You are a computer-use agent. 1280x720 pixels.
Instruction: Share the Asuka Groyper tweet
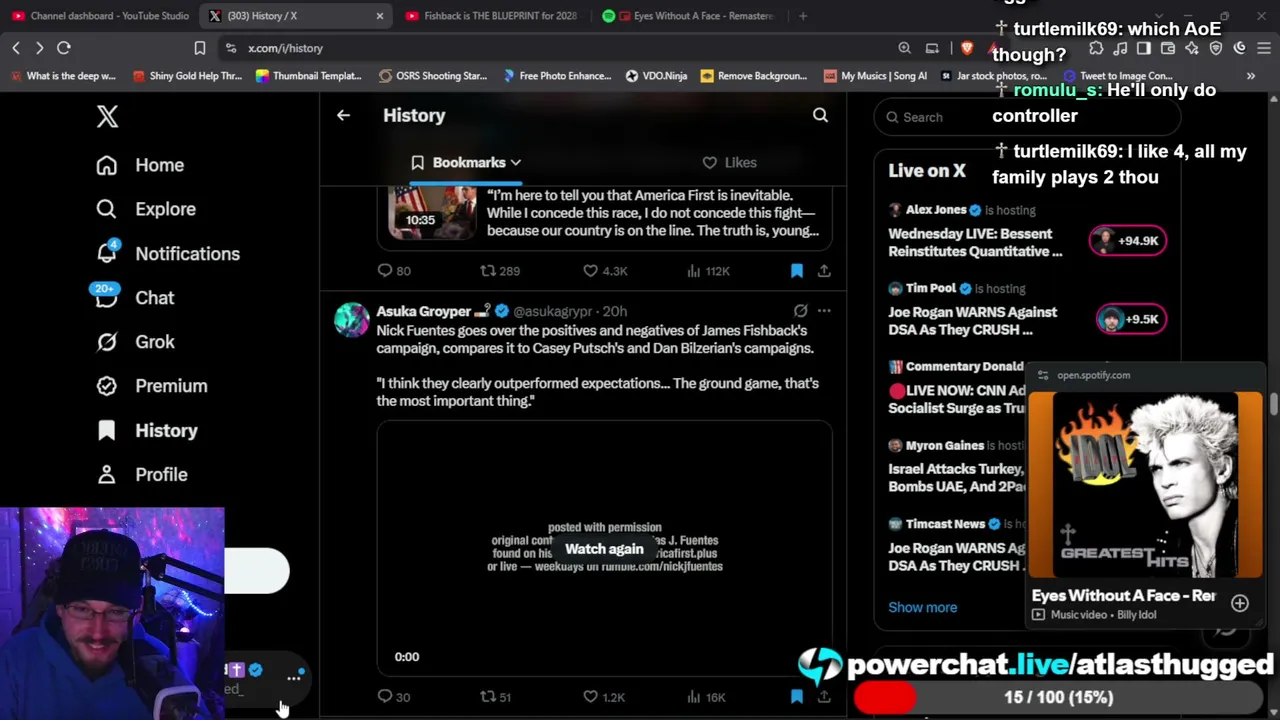pos(824,696)
